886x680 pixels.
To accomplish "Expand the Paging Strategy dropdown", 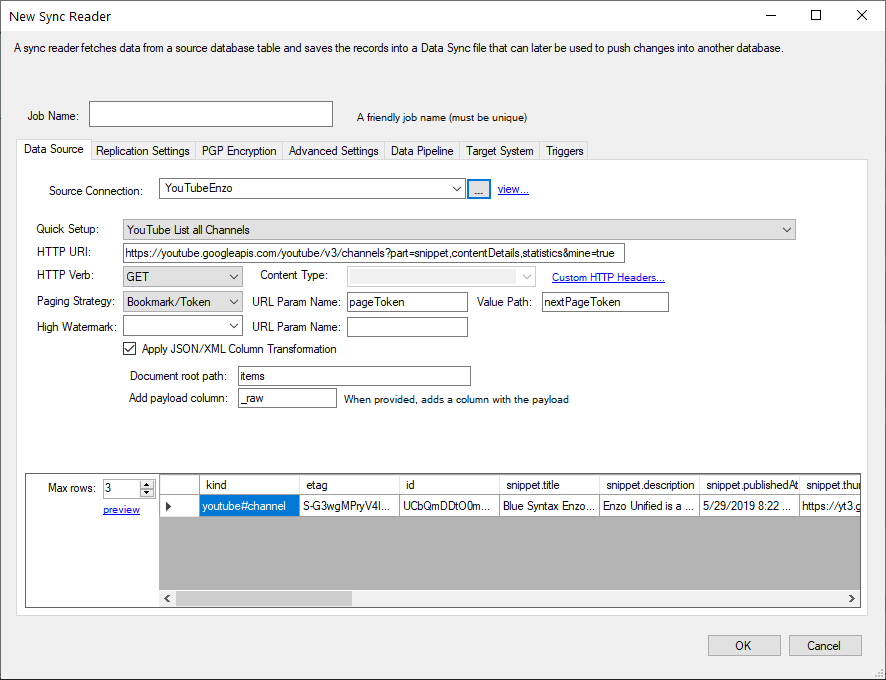I will [183, 302].
